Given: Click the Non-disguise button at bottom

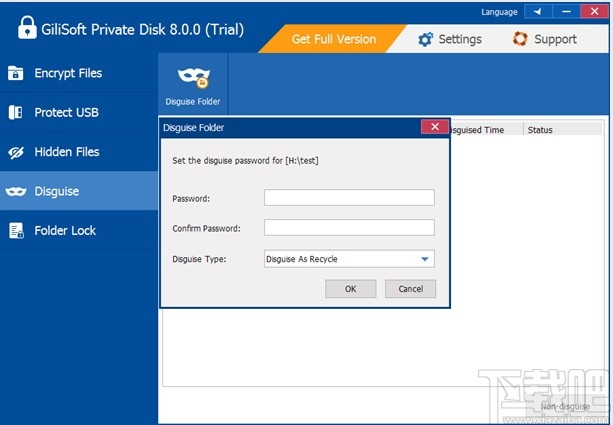Looking at the screenshot, I should click(565, 407).
